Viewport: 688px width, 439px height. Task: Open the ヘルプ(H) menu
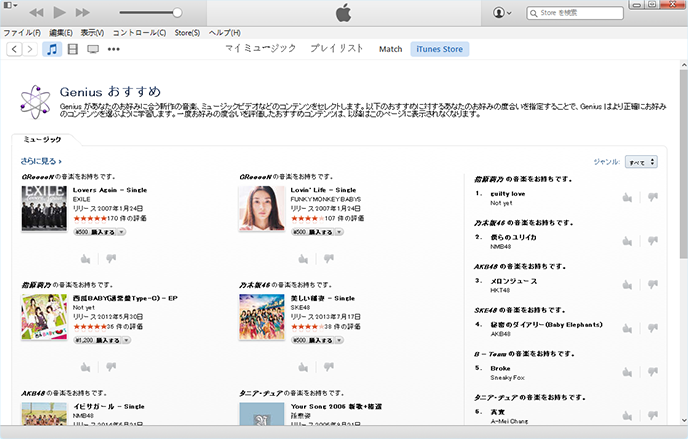224,33
